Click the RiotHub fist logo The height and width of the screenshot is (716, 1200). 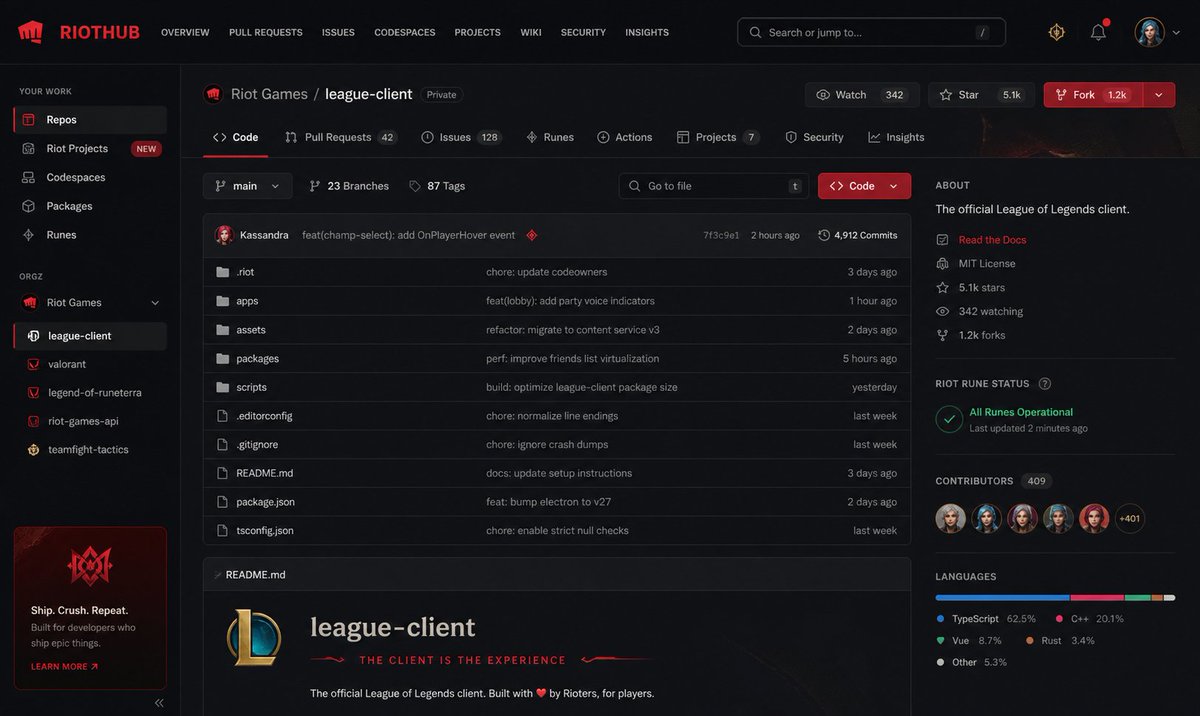(31, 32)
